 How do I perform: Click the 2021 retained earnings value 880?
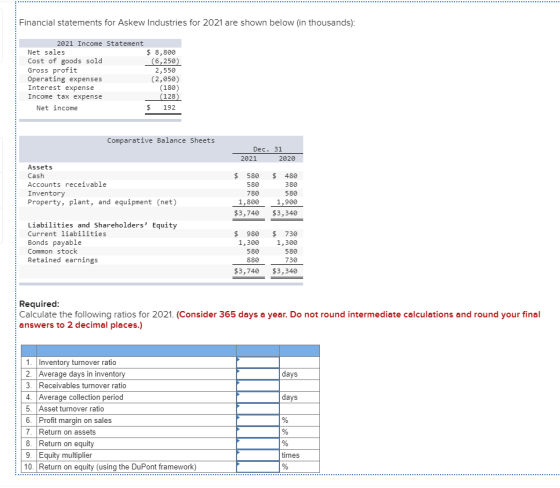[253, 260]
